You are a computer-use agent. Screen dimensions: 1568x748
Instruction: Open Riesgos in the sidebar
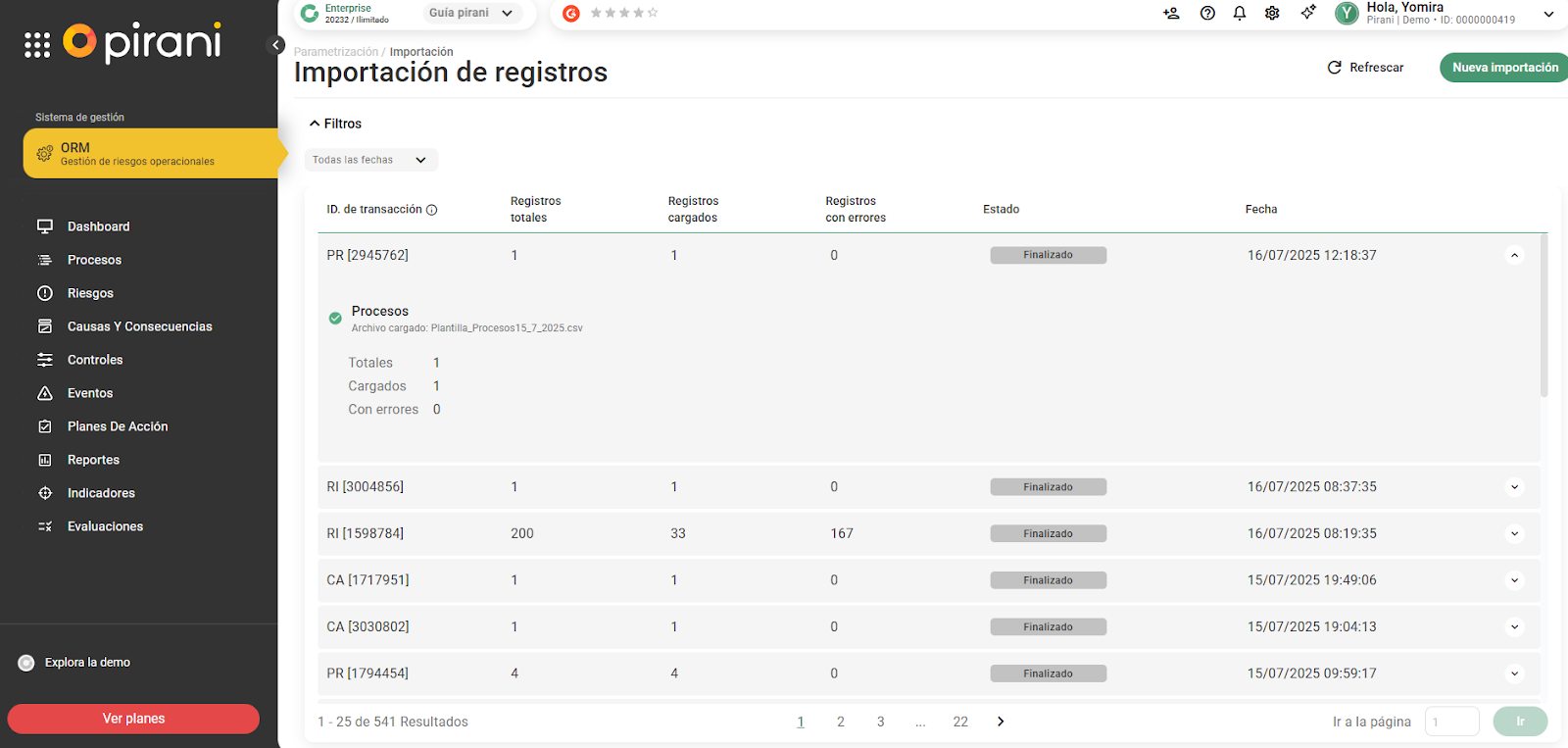[x=90, y=293]
